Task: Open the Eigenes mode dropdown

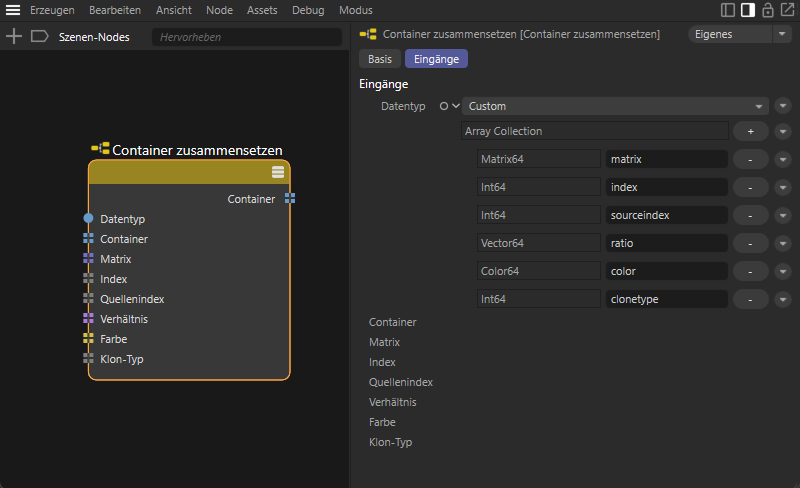Action: point(740,34)
